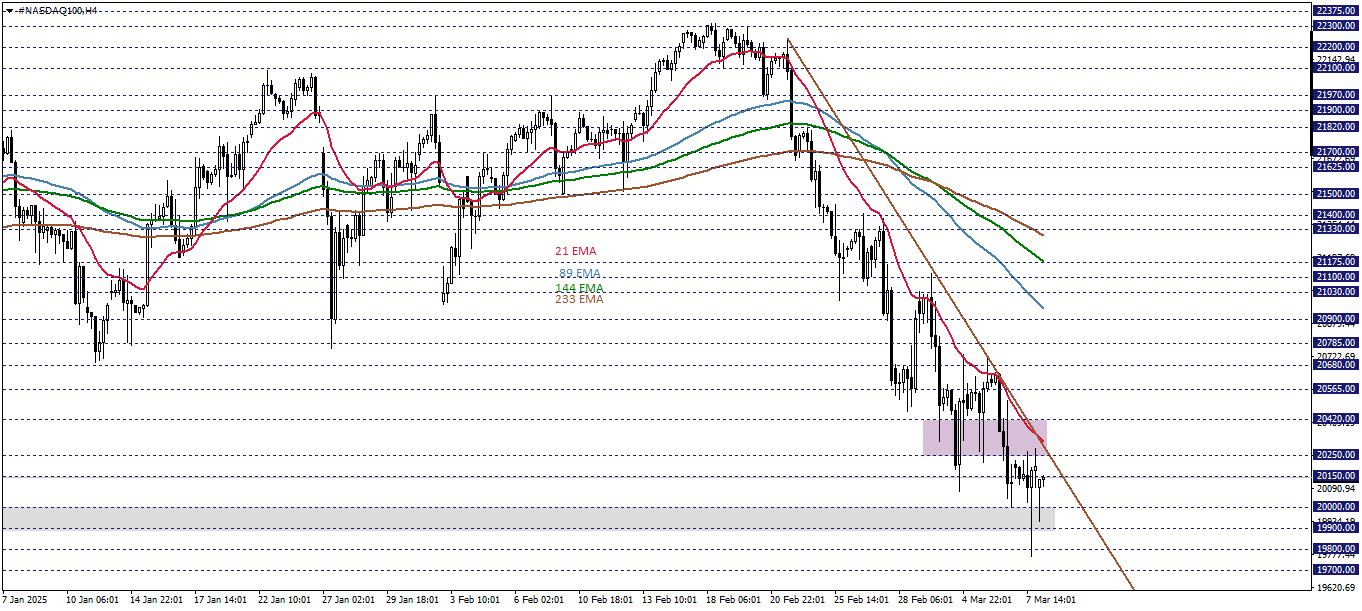The image size is (1362, 611).
Task: Select the 21030.00 price level label
Action: 1337,292
